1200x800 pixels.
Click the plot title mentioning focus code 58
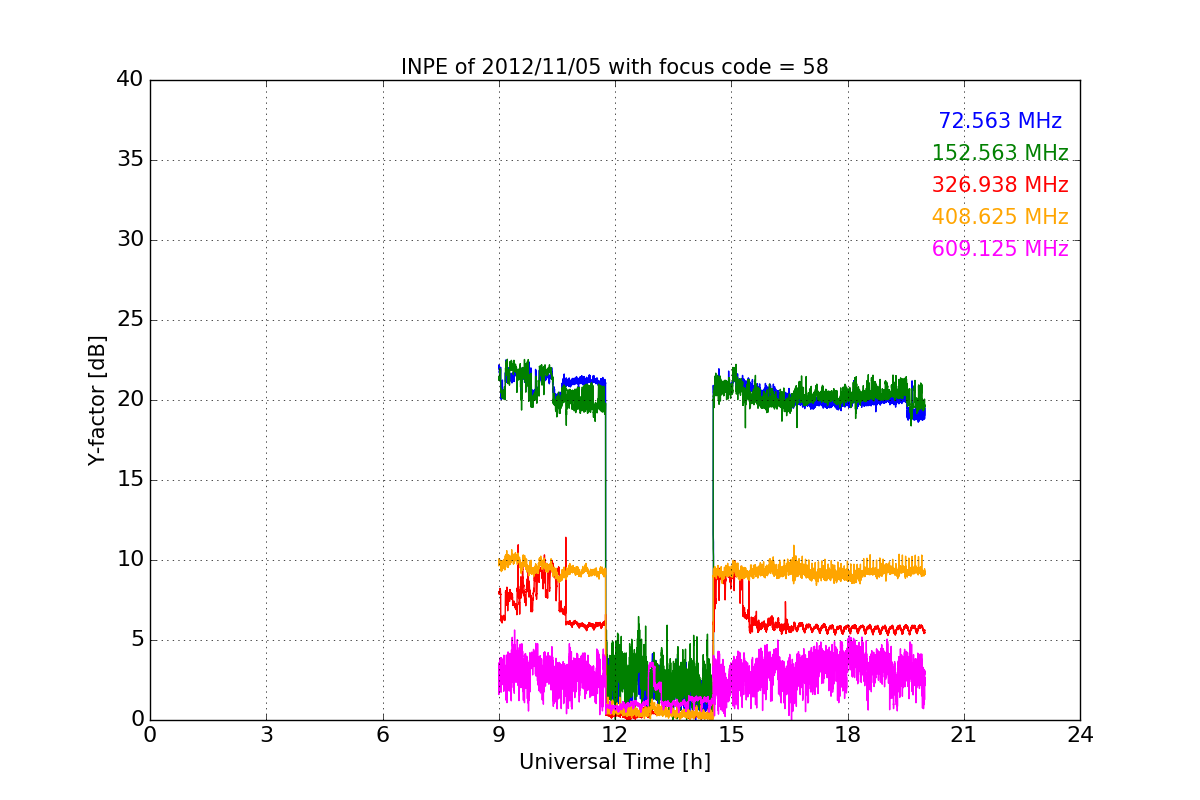click(614, 67)
